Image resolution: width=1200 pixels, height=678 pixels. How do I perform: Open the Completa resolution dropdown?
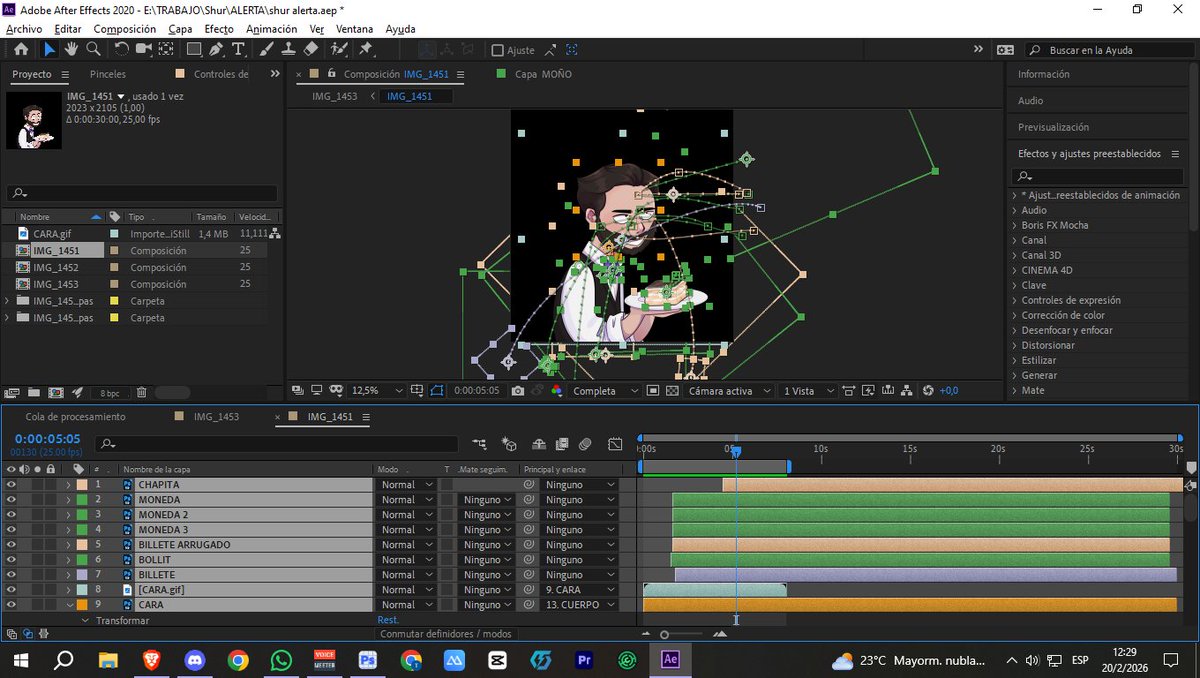pyautogui.click(x=607, y=391)
